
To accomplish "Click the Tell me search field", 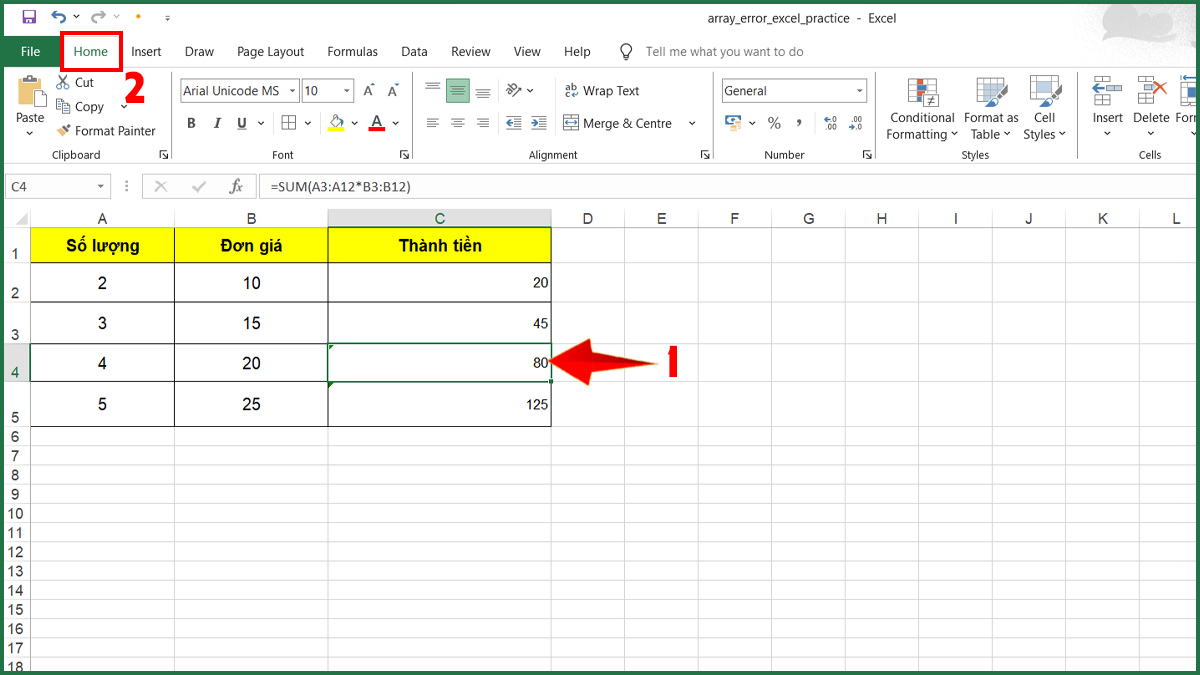I will click(x=724, y=52).
